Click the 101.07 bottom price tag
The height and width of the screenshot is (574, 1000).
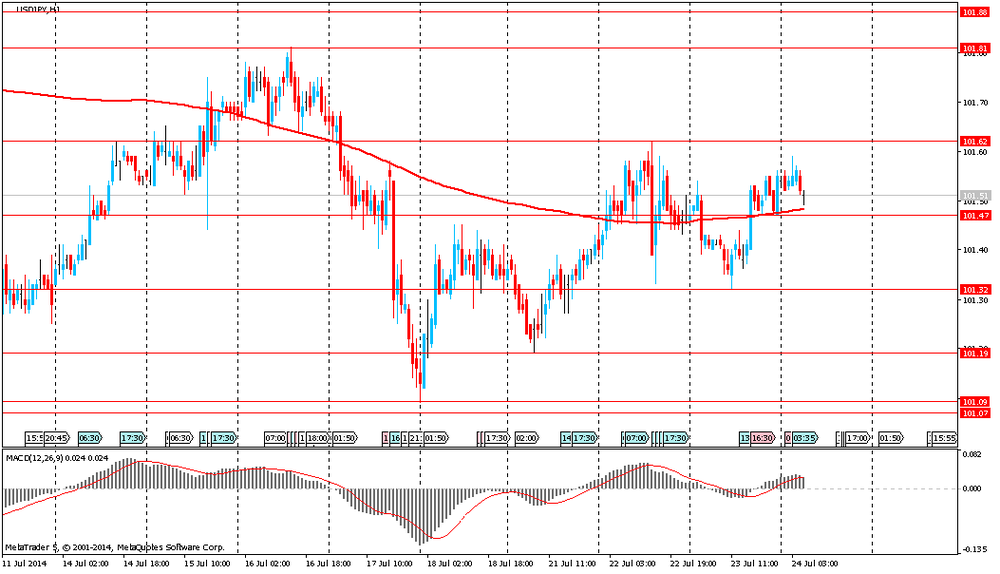pyautogui.click(x=974, y=413)
